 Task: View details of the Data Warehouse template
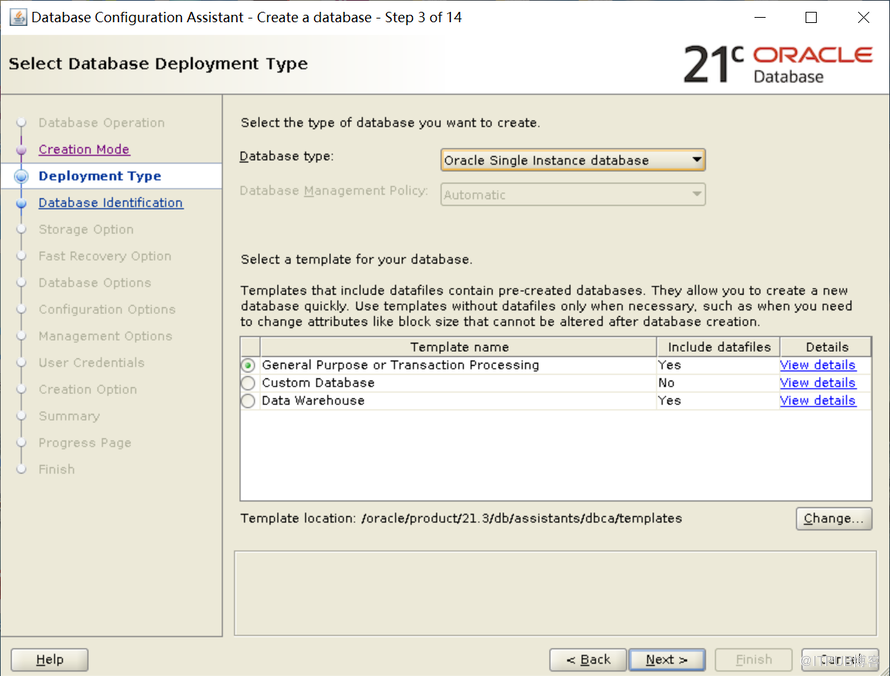(x=817, y=401)
